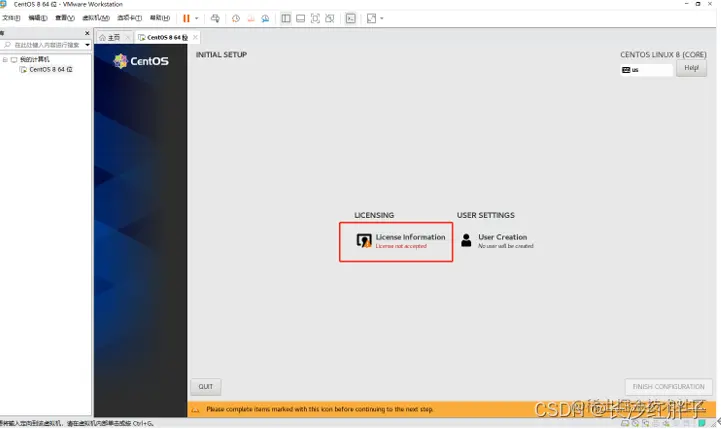The width and height of the screenshot is (721, 429).
Task: Open the us keyboard layout selector
Action: [646, 70]
